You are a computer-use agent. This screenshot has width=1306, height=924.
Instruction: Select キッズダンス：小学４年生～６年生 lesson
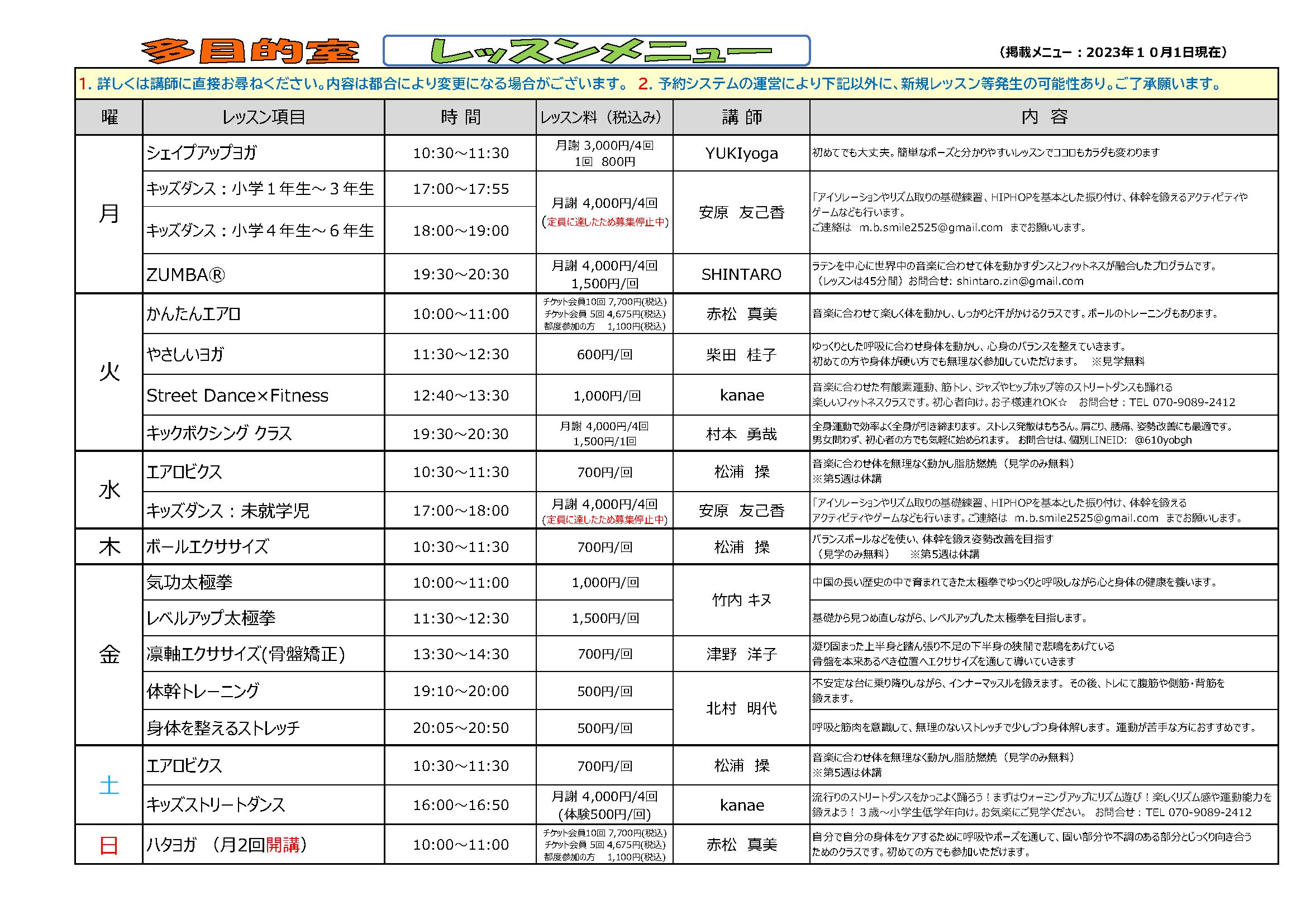(263, 230)
